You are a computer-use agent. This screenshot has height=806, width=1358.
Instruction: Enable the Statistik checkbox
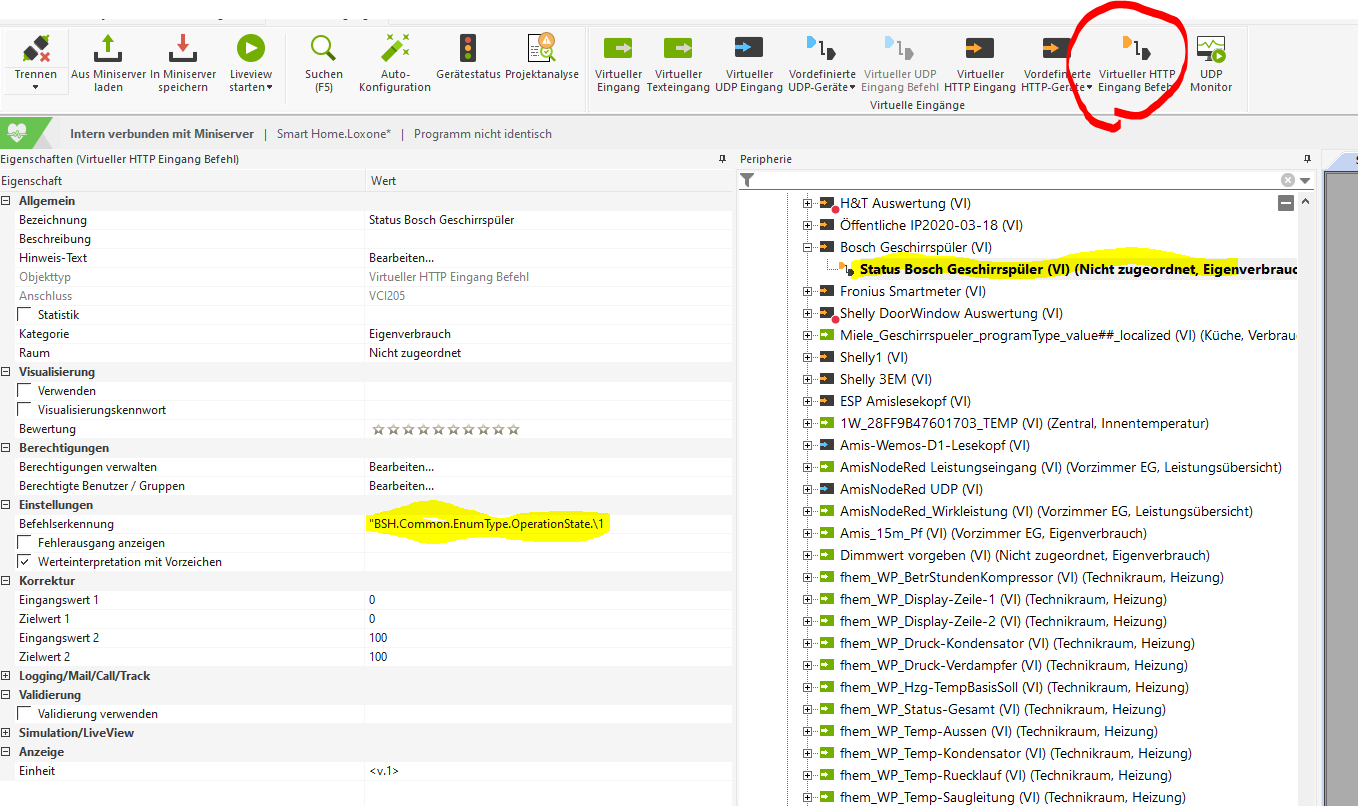pos(25,315)
